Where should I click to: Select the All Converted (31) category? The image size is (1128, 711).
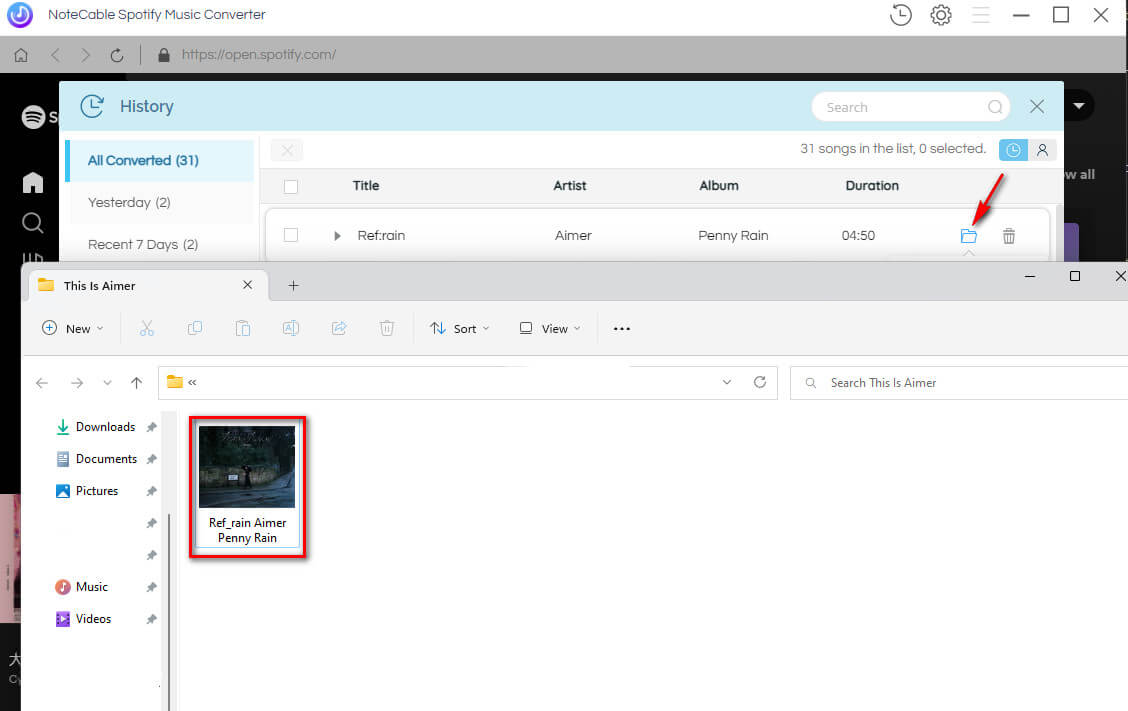pos(143,160)
